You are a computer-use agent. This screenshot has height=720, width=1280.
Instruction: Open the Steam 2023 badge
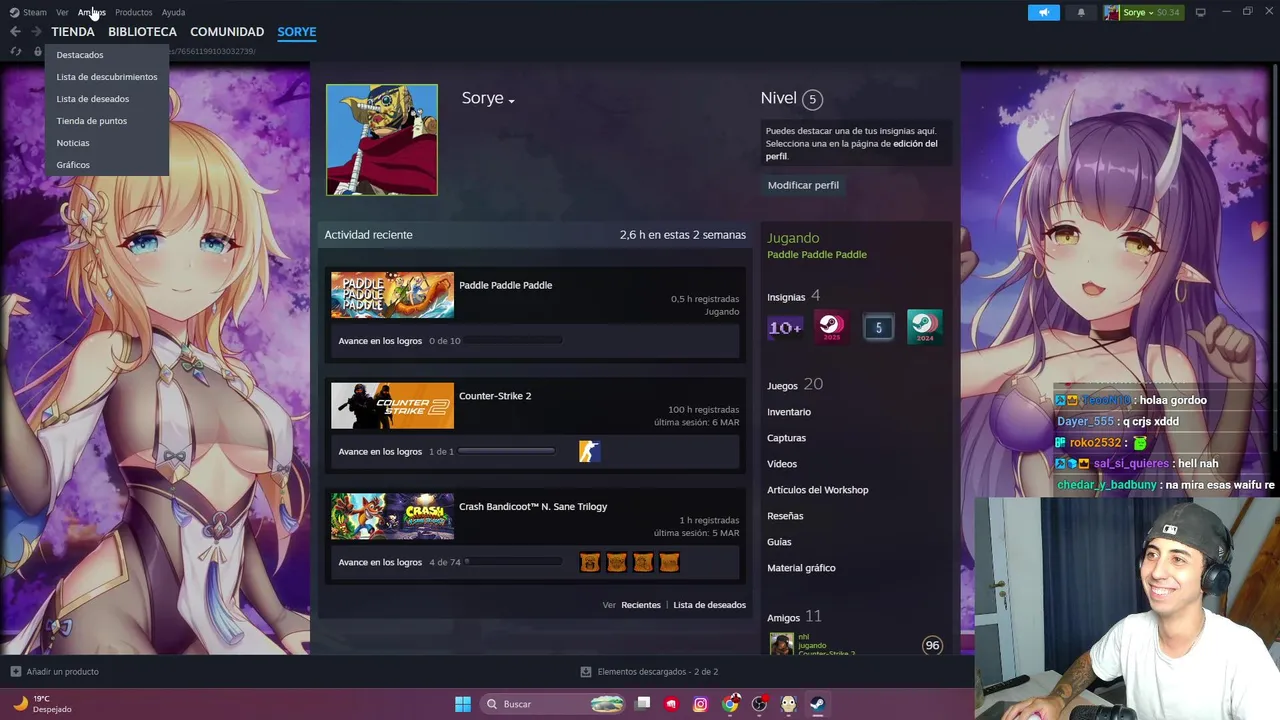pyautogui.click(x=831, y=327)
